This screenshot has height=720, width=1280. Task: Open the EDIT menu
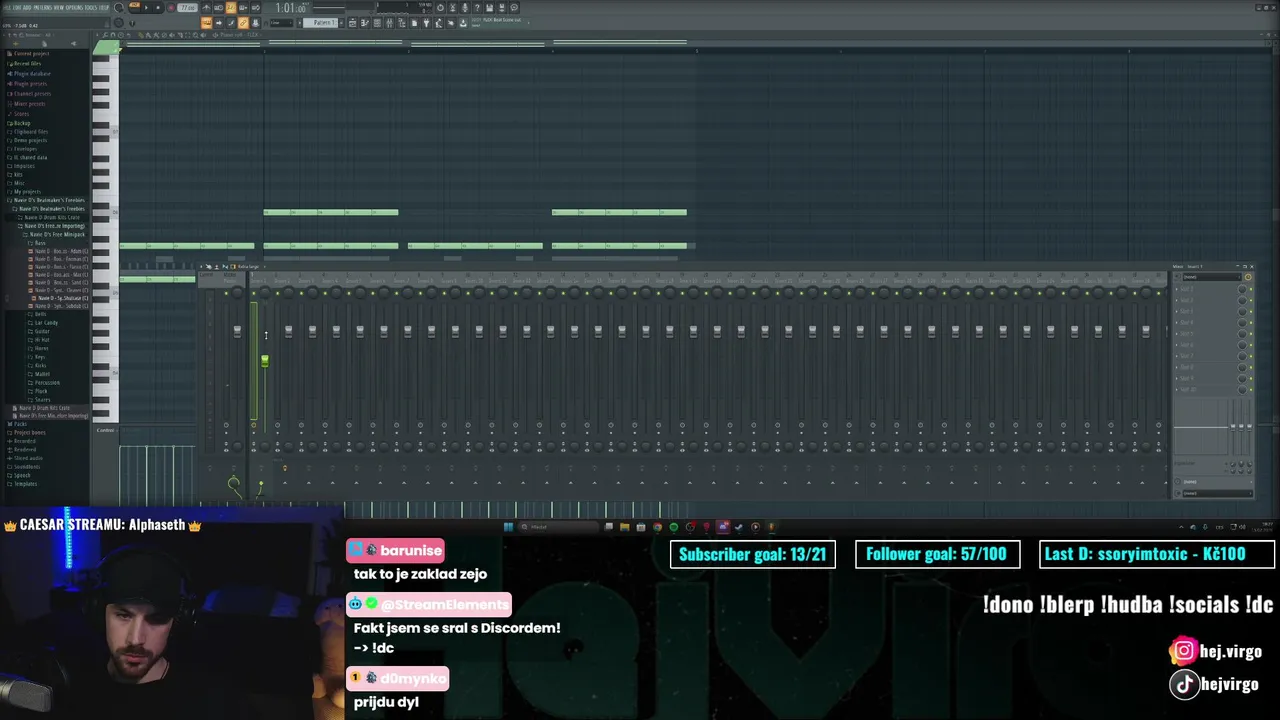(17, 8)
